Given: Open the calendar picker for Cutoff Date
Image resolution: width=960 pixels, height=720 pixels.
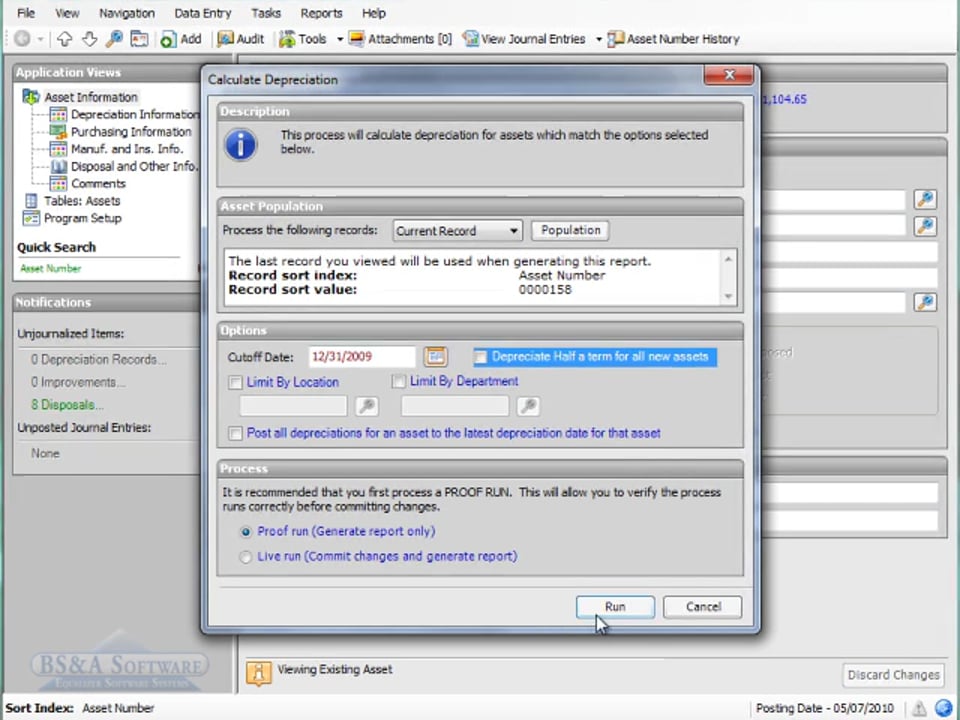Looking at the screenshot, I should click(x=435, y=356).
